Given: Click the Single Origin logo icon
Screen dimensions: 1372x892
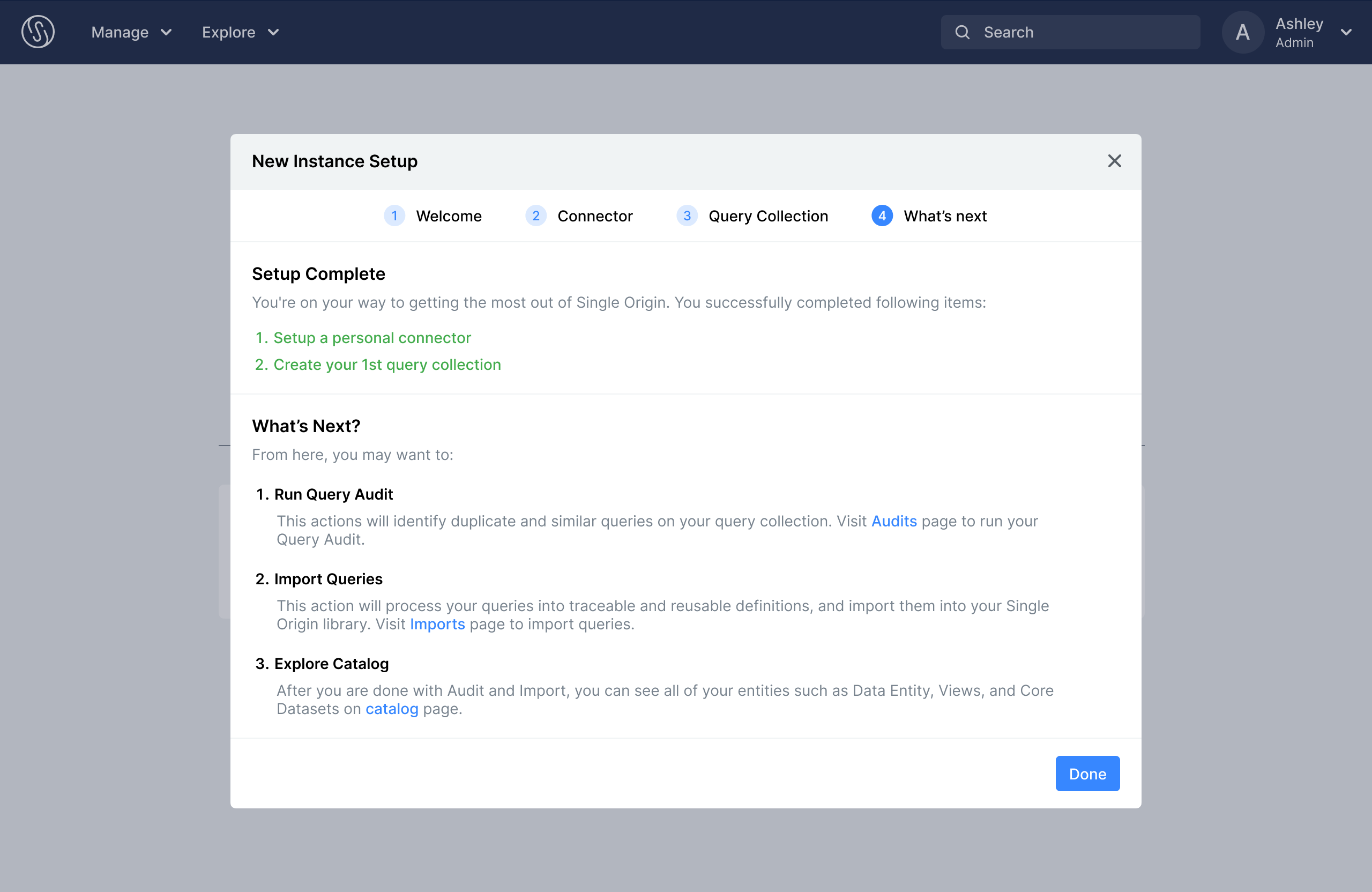Looking at the screenshot, I should click(x=37, y=32).
